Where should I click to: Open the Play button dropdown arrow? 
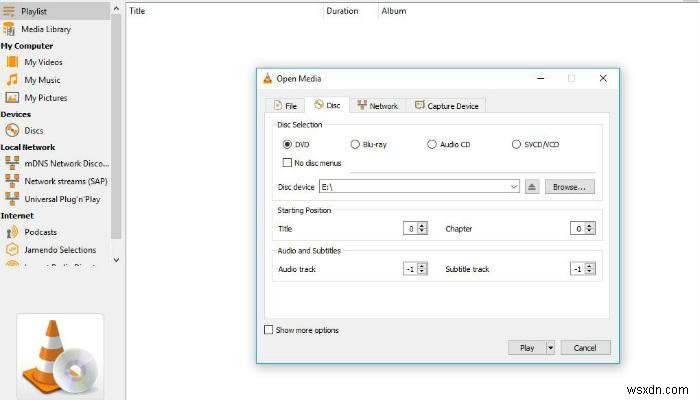(550, 347)
